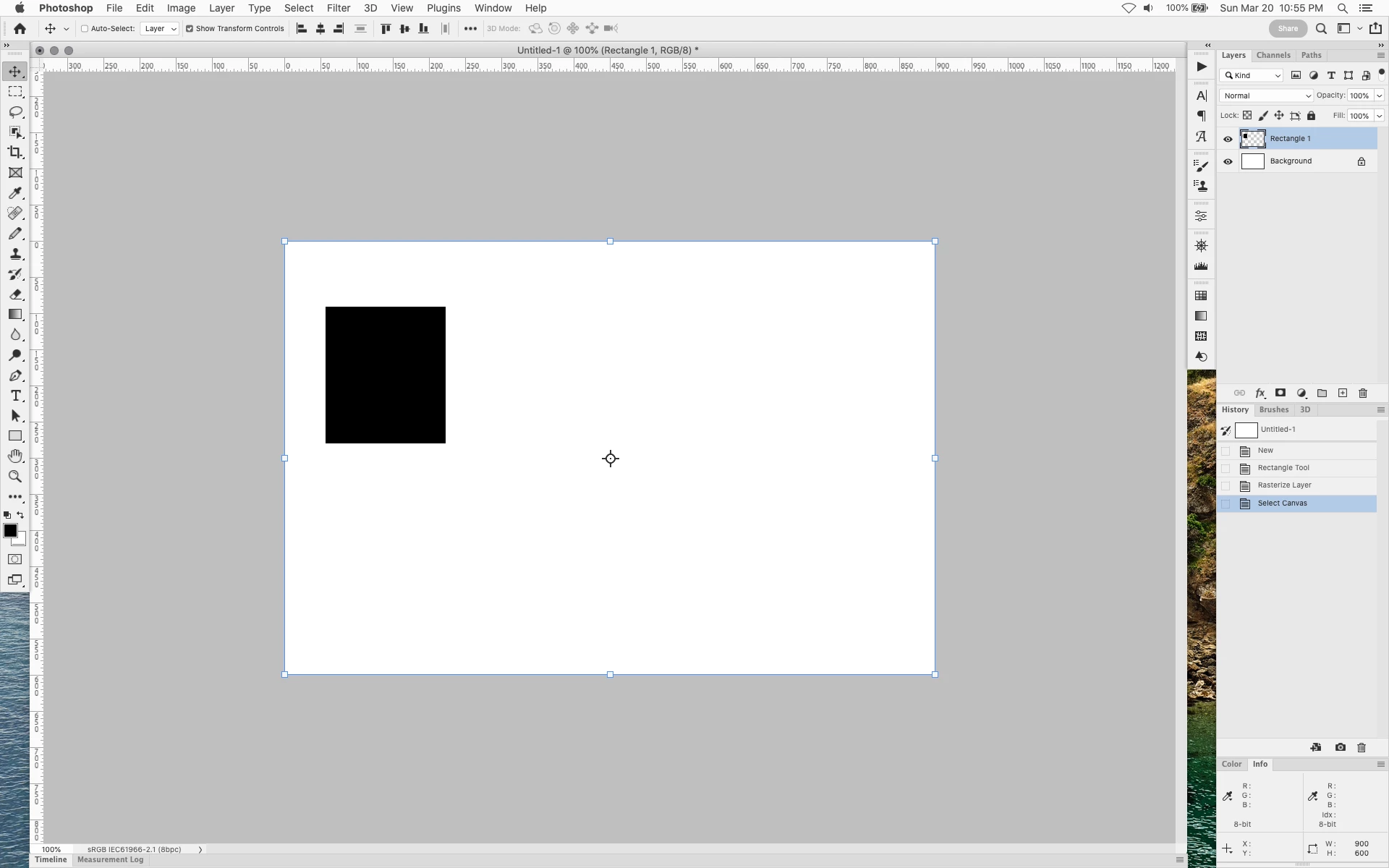Hide the Rectangle 1 layer
Viewport: 1389px width, 868px height.
1228,139
